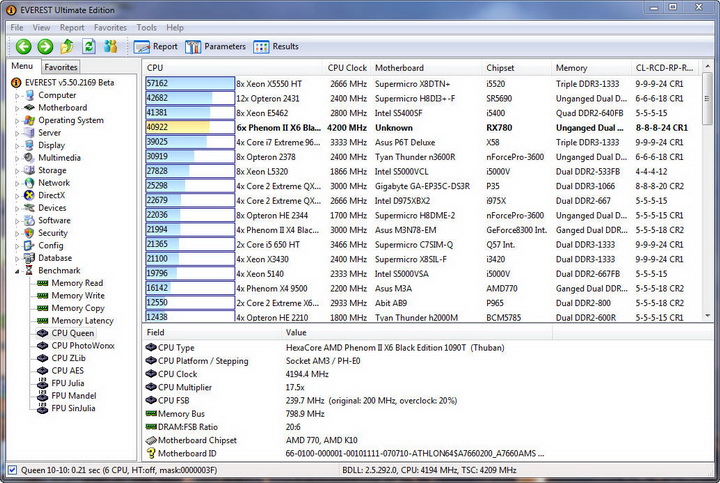Screen dimensions: 720x483
Task: Open the Report menu
Action: [72, 28]
